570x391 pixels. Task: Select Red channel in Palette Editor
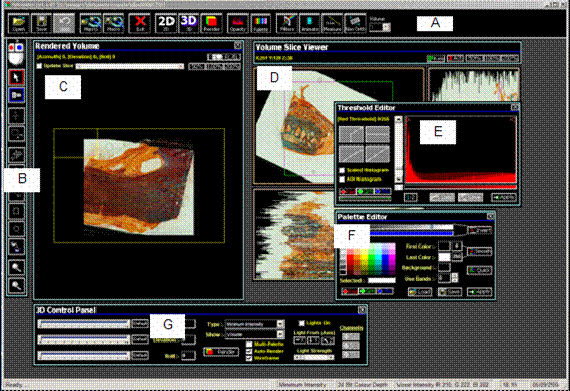pos(350,291)
